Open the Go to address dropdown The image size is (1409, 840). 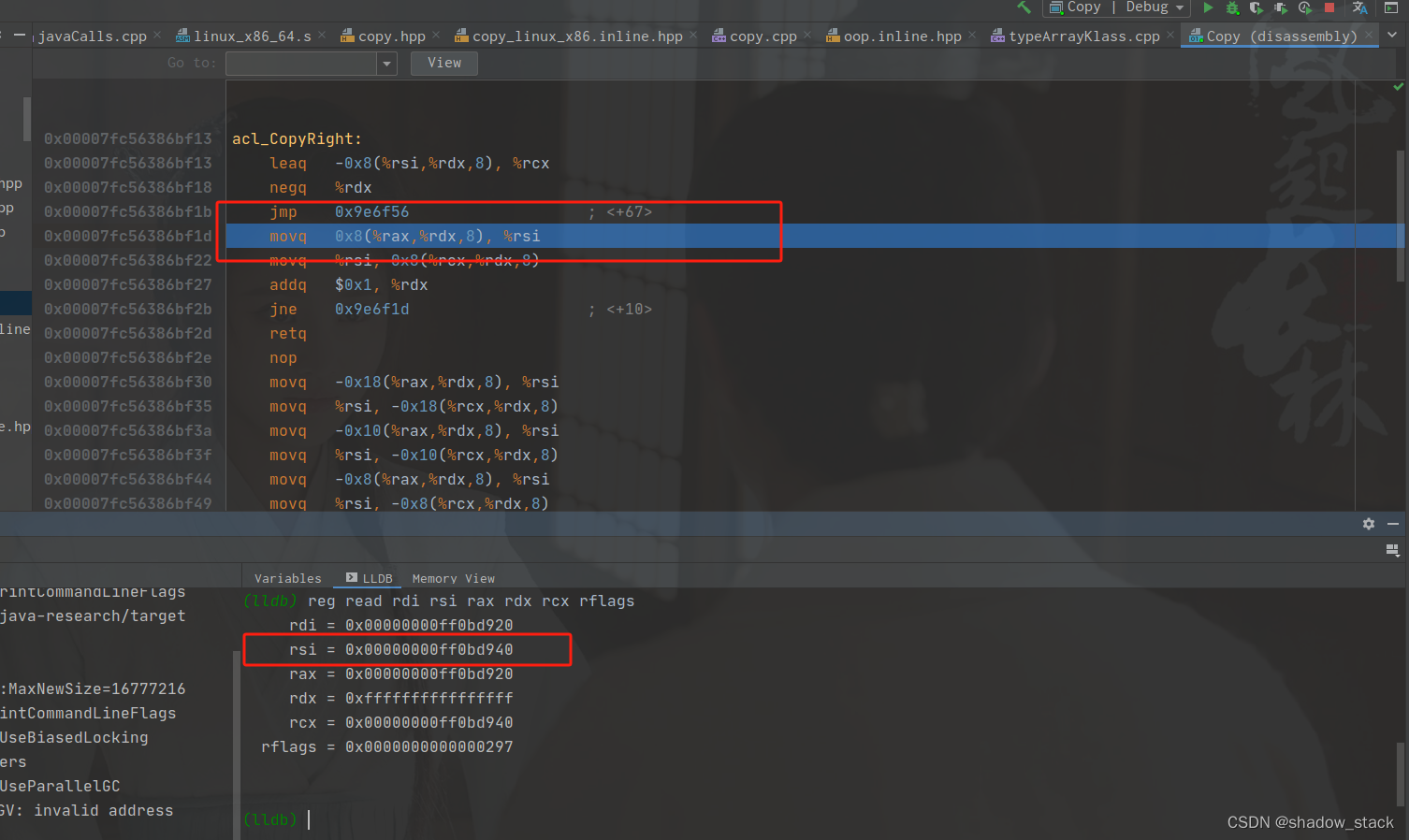point(386,63)
